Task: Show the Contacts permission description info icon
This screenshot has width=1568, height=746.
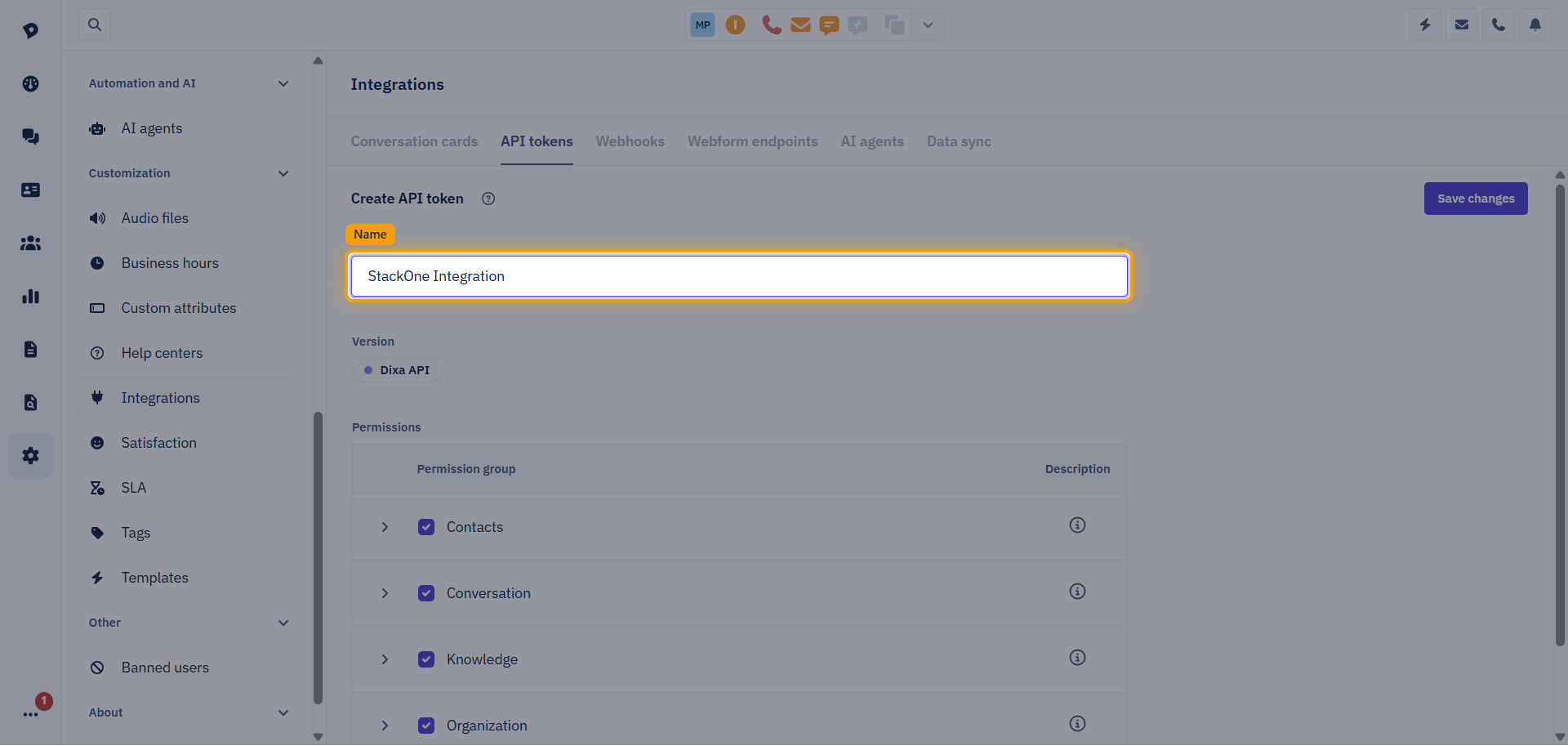Action: point(1077,525)
